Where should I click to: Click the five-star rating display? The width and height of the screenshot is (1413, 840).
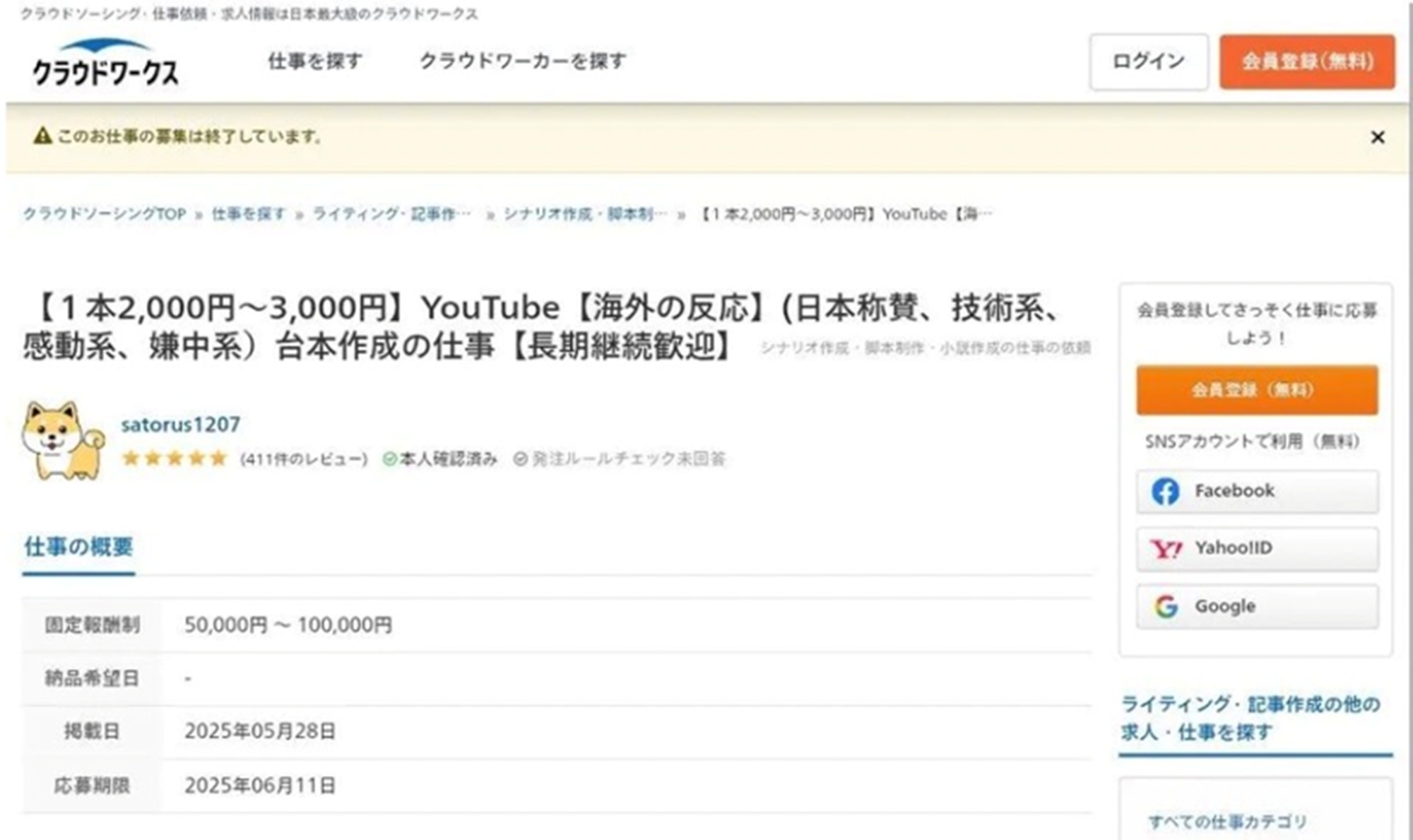tap(173, 459)
